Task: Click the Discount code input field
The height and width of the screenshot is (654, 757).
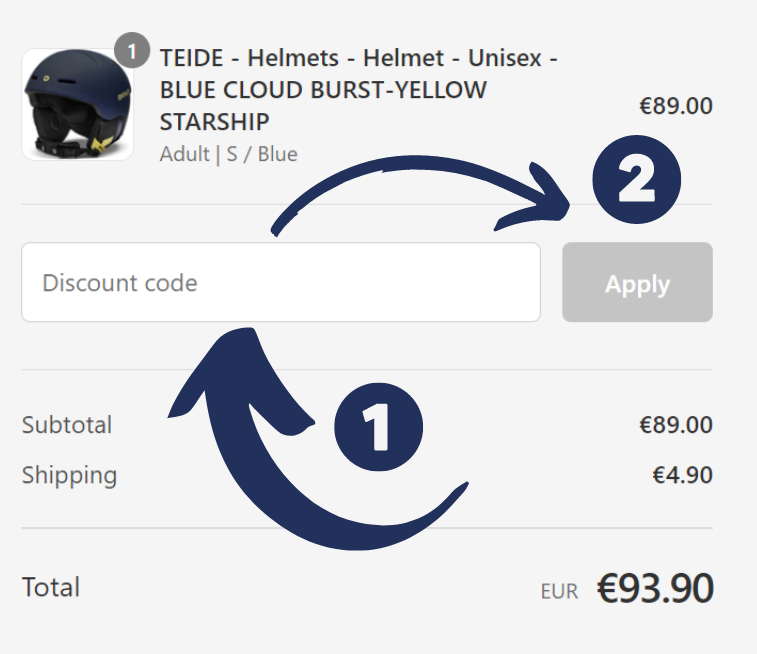Action: (x=280, y=282)
